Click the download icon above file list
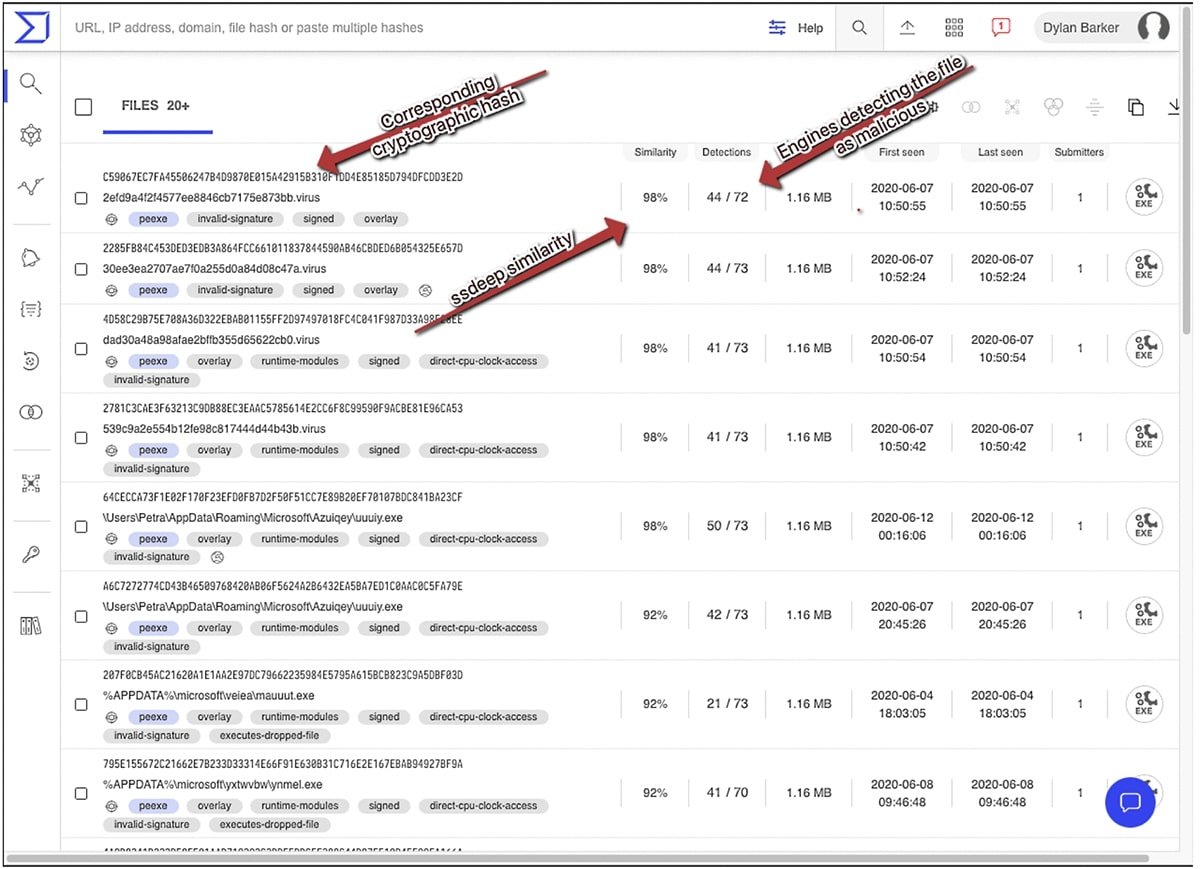Image resolution: width=1200 pixels, height=869 pixels. tap(1174, 107)
